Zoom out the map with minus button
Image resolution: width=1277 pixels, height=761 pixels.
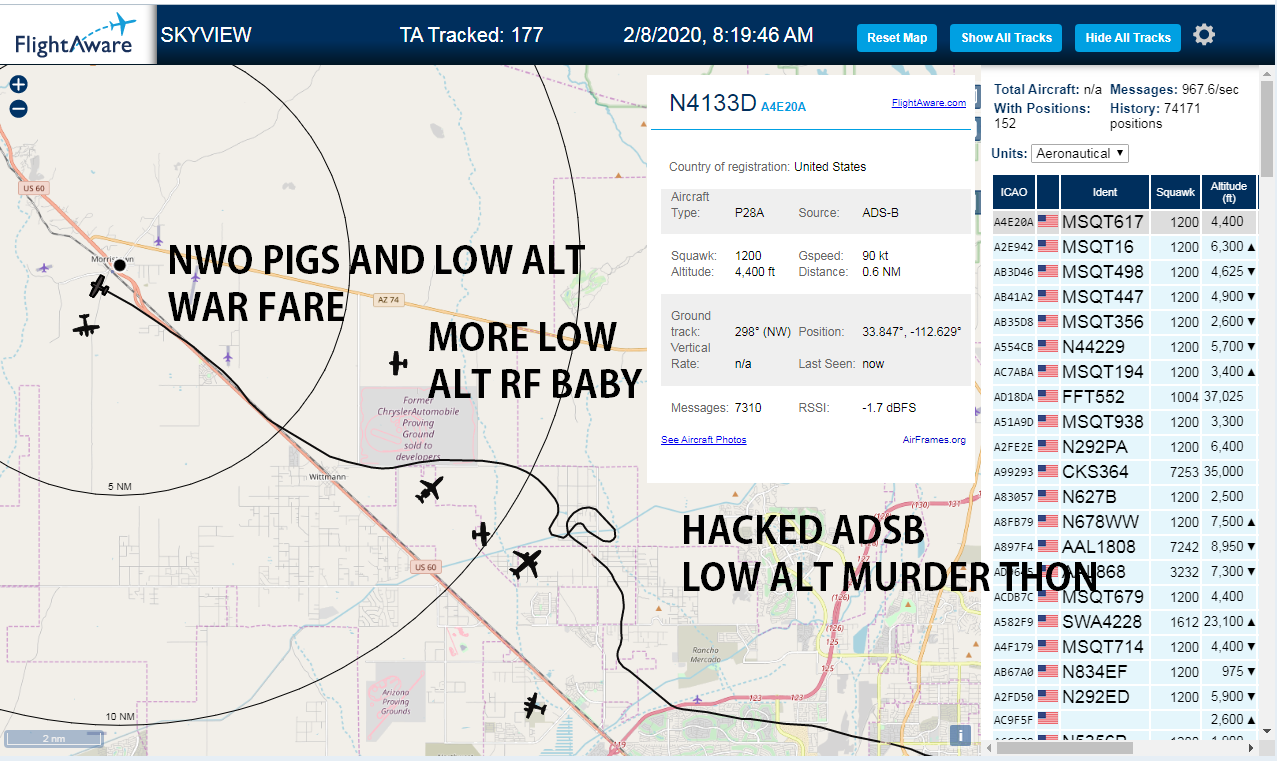click(18, 109)
